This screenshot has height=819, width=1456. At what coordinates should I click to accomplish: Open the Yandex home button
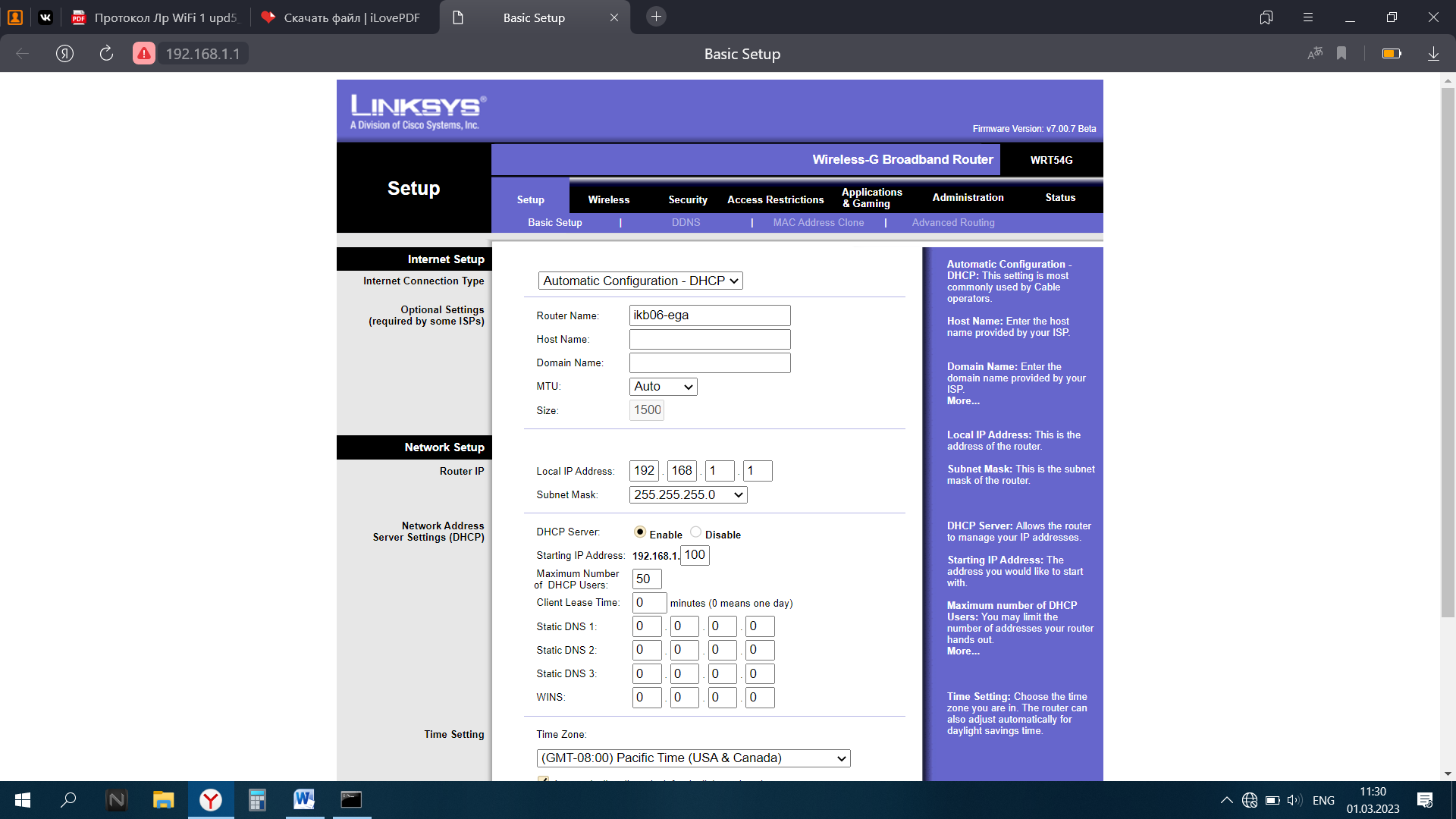coord(64,54)
